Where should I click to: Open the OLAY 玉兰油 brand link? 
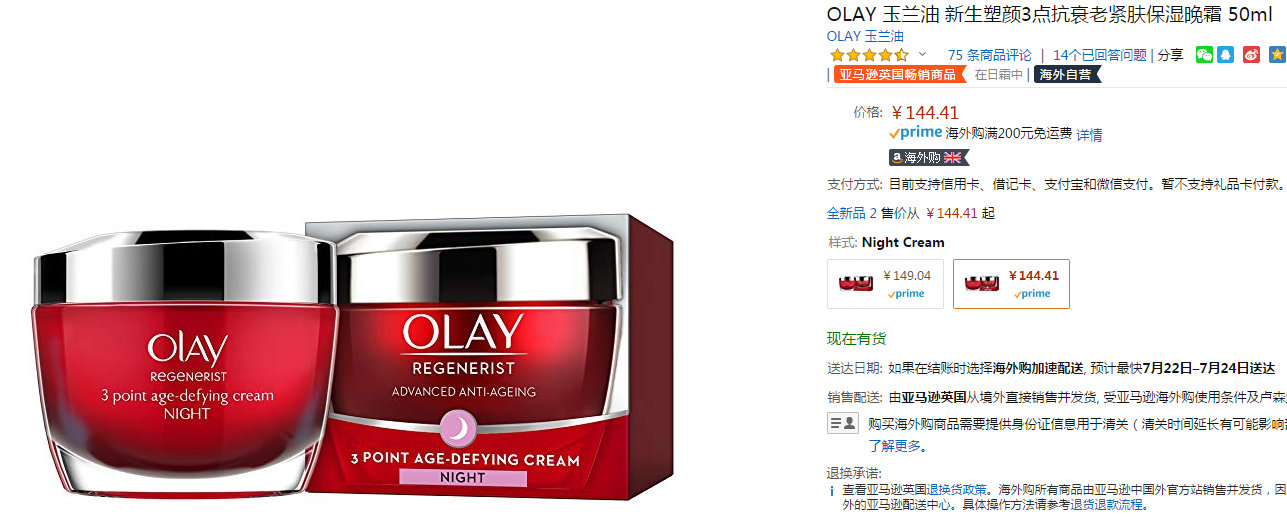865,36
